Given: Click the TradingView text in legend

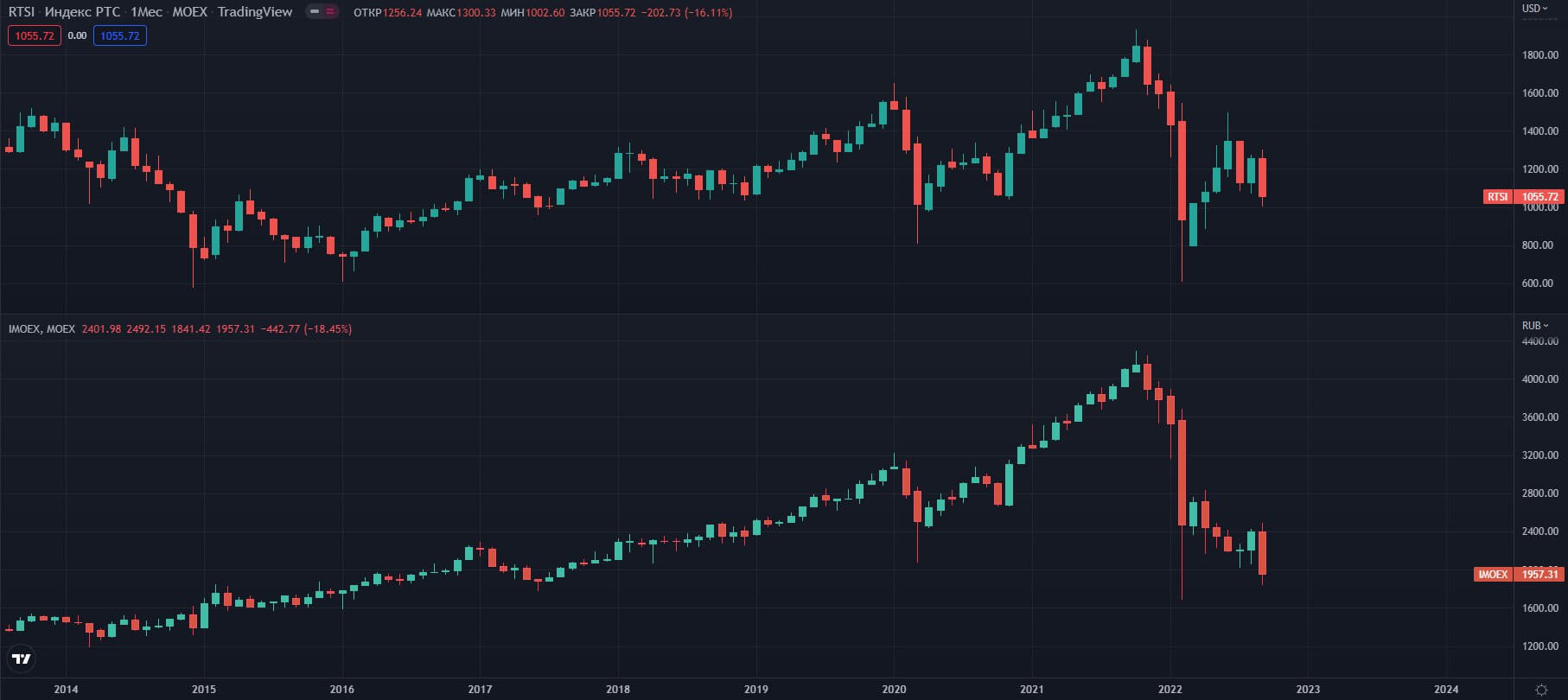Looking at the screenshot, I should coord(255,12).
